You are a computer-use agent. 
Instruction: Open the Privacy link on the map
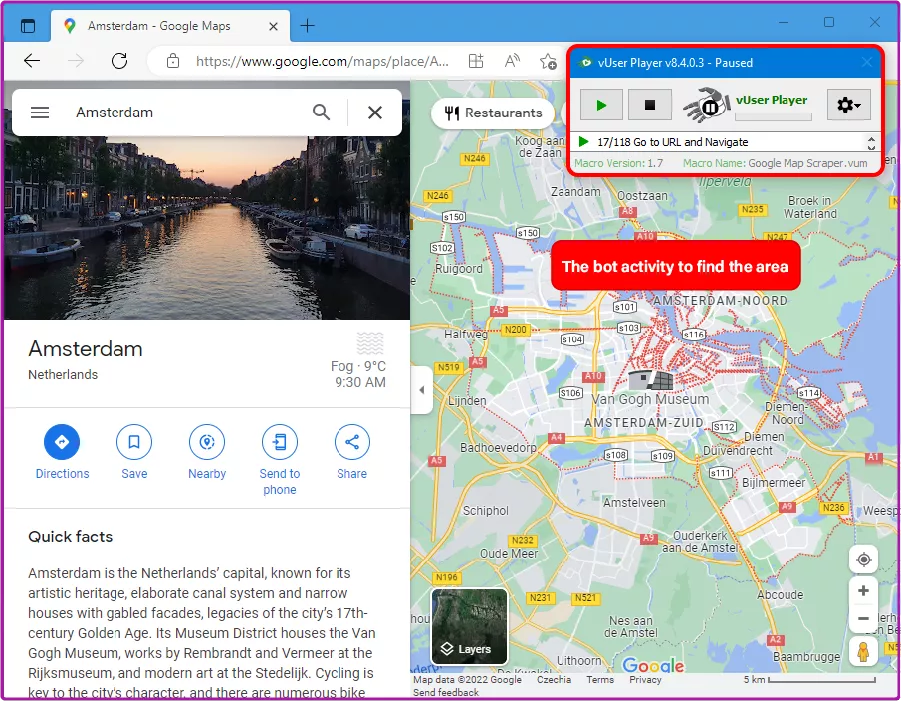(x=645, y=680)
